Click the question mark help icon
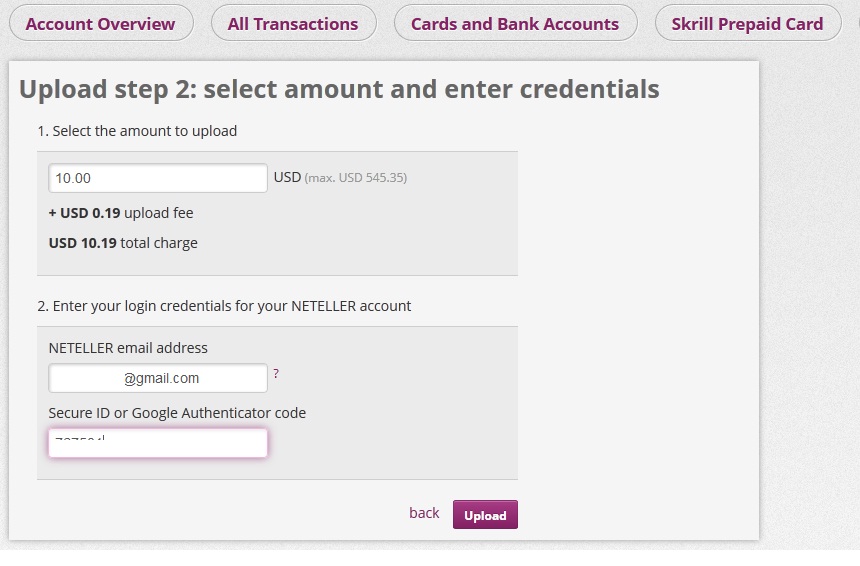Screen dimensions: 860x566 pos(276,374)
